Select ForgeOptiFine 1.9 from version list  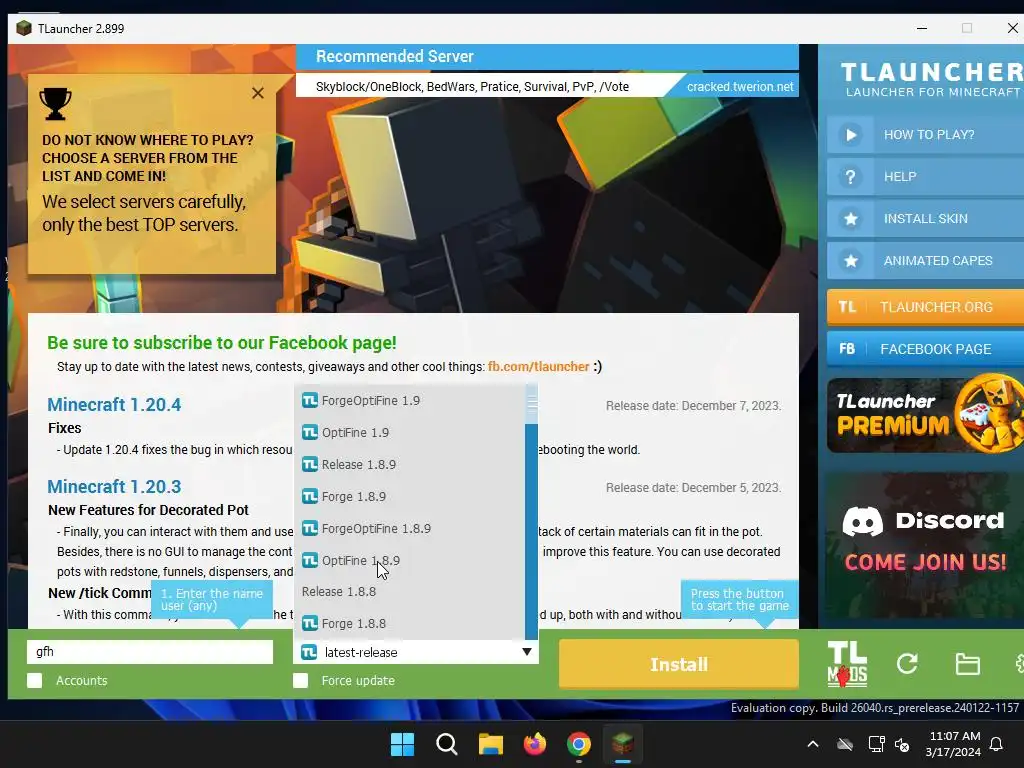pos(410,400)
